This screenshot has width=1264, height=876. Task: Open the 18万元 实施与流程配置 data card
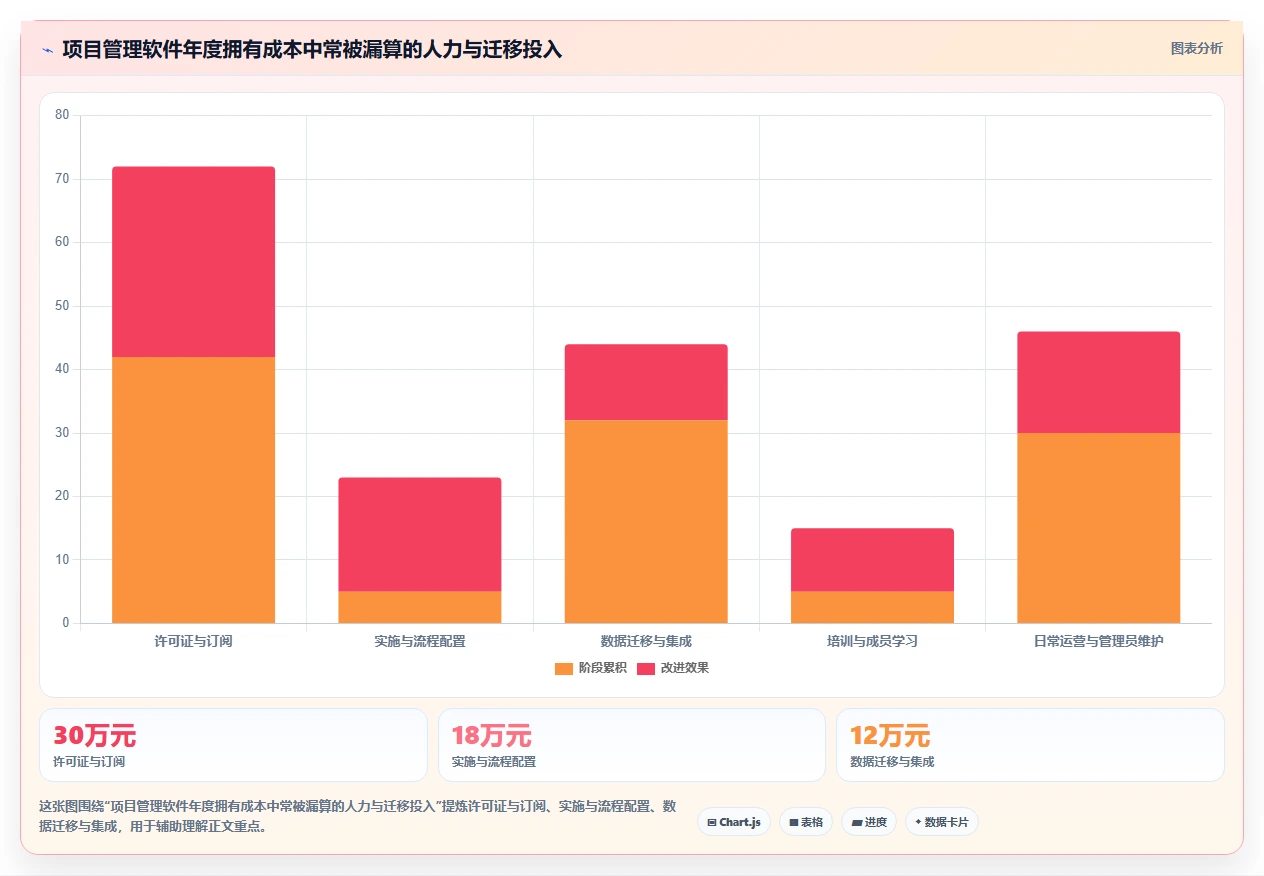coord(632,745)
